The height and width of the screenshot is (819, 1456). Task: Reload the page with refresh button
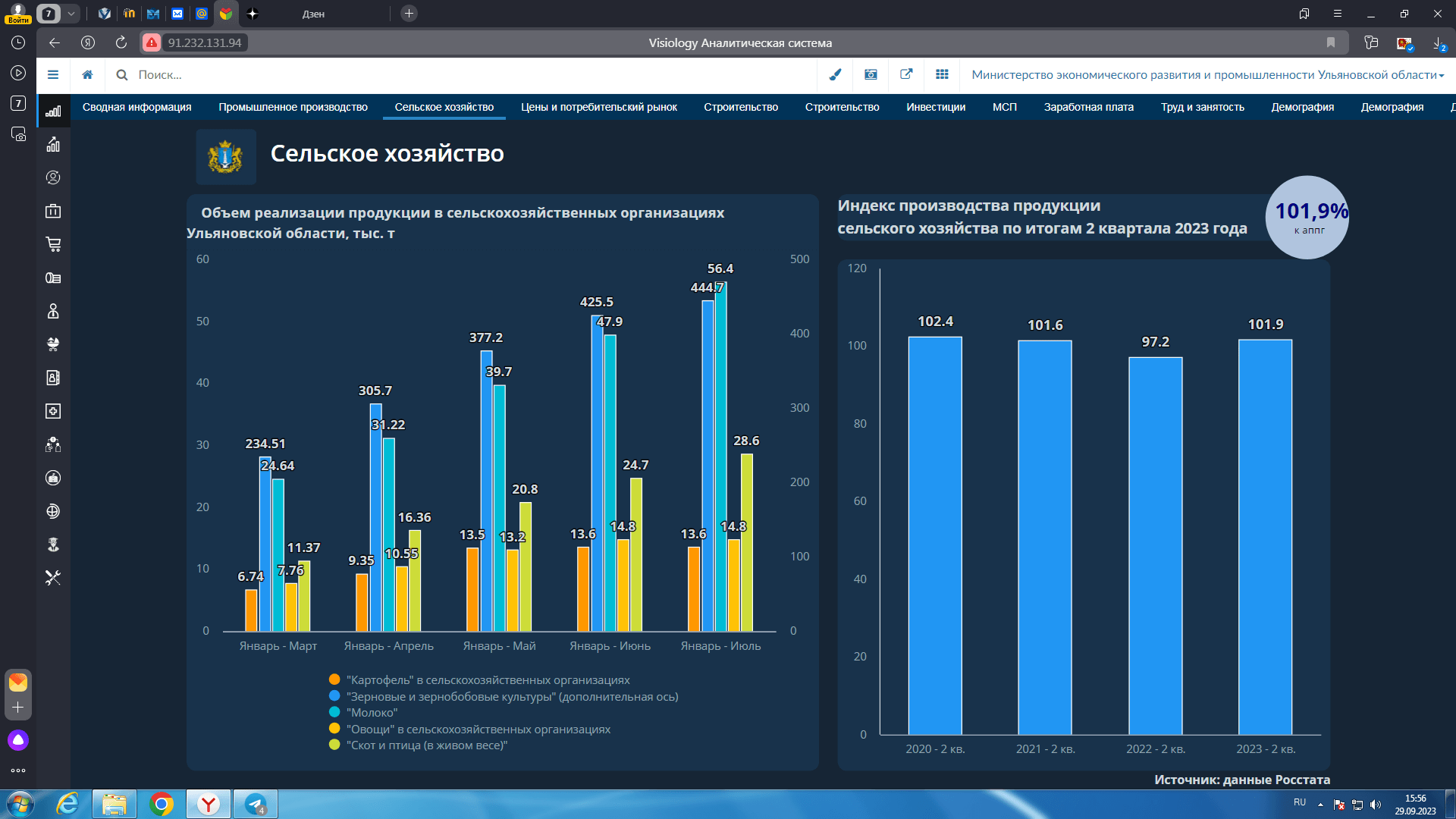point(121,42)
